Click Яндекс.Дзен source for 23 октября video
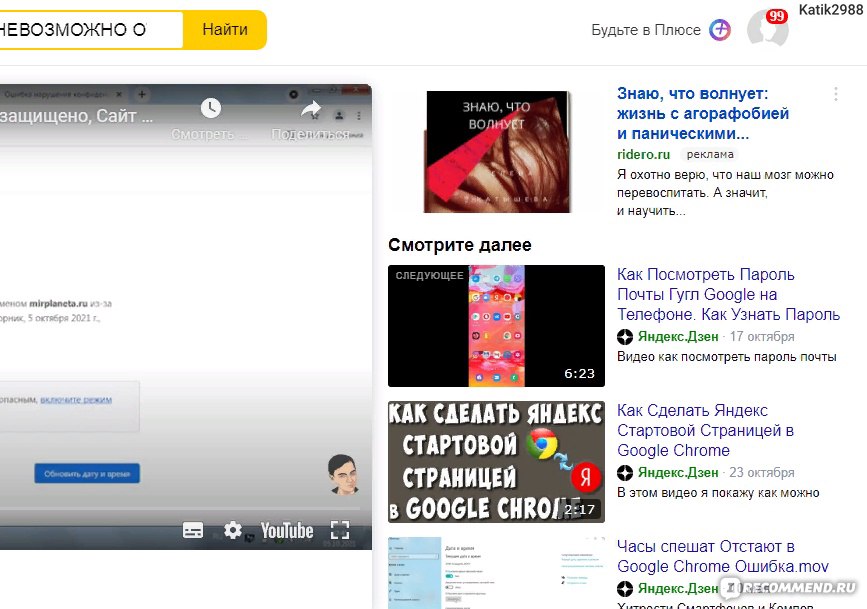This screenshot has height=609, width=867. pyautogui.click(x=678, y=472)
